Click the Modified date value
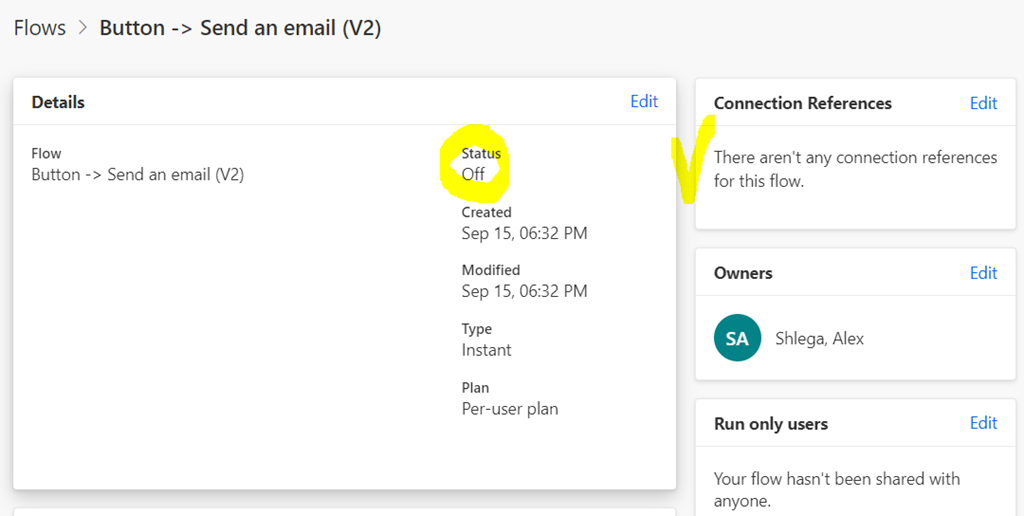This screenshot has height=516, width=1024. 524,291
